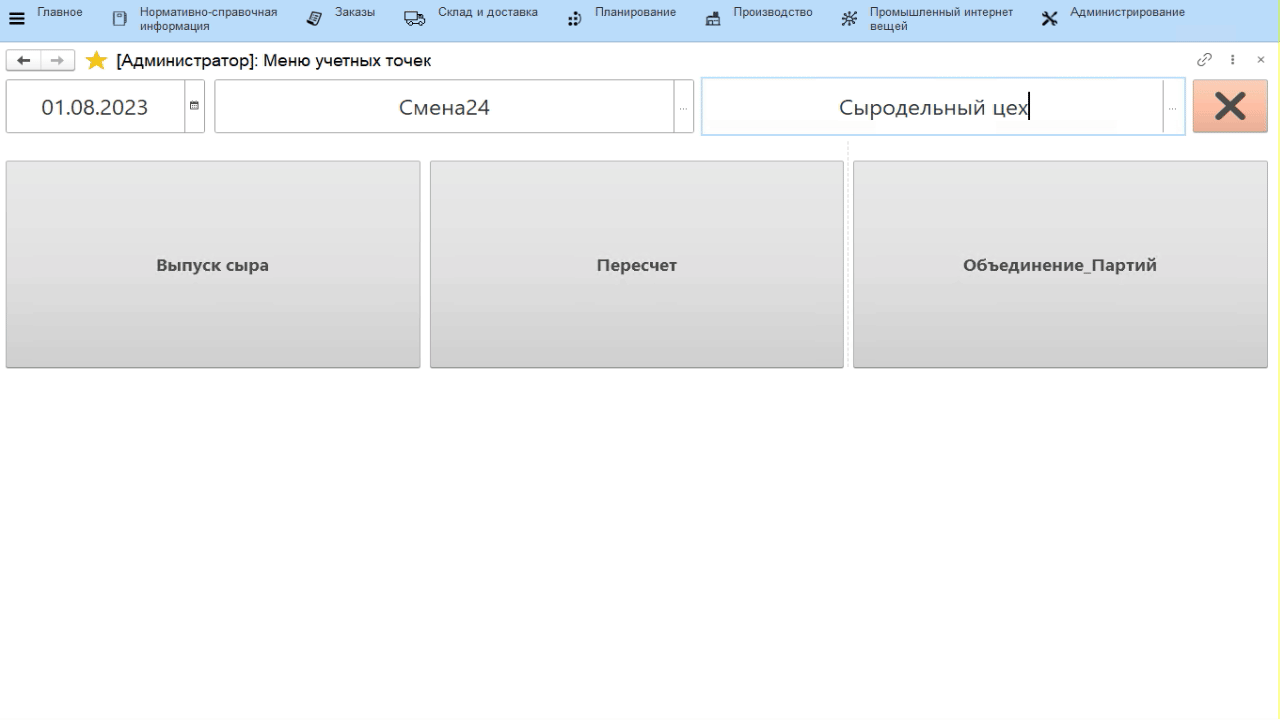Screen dimensions: 1280x720
Task: Click the get link chain icon
Action: (x=1205, y=60)
